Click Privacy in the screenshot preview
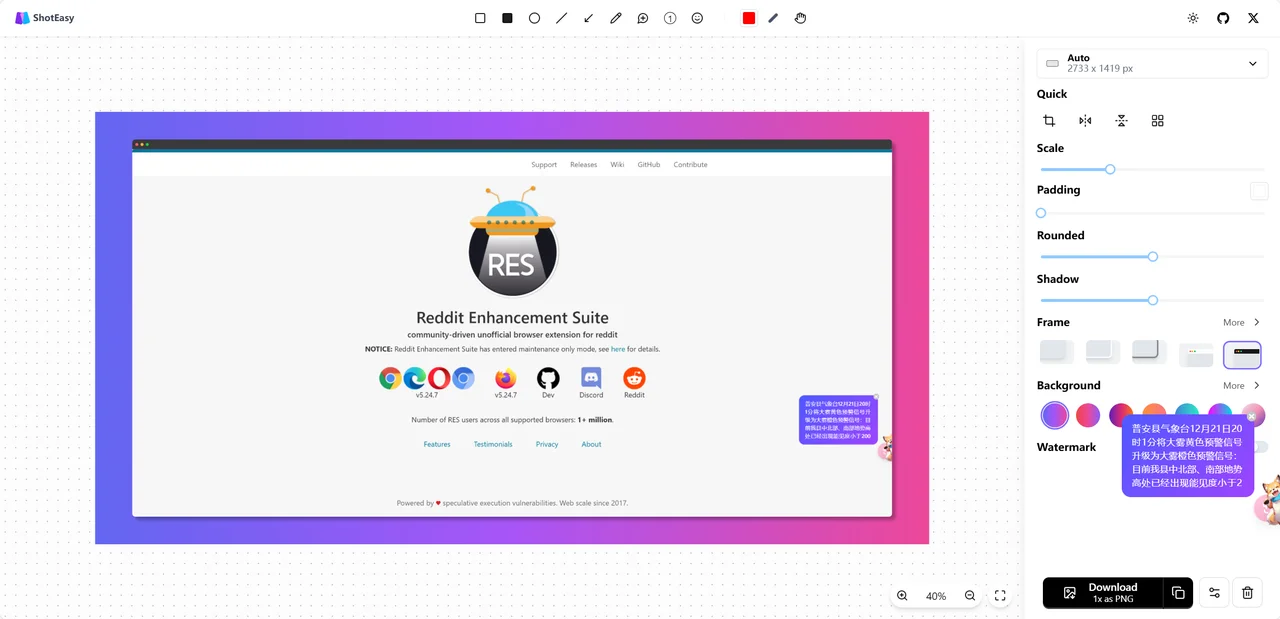1280x619 pixels. [547, 444]
